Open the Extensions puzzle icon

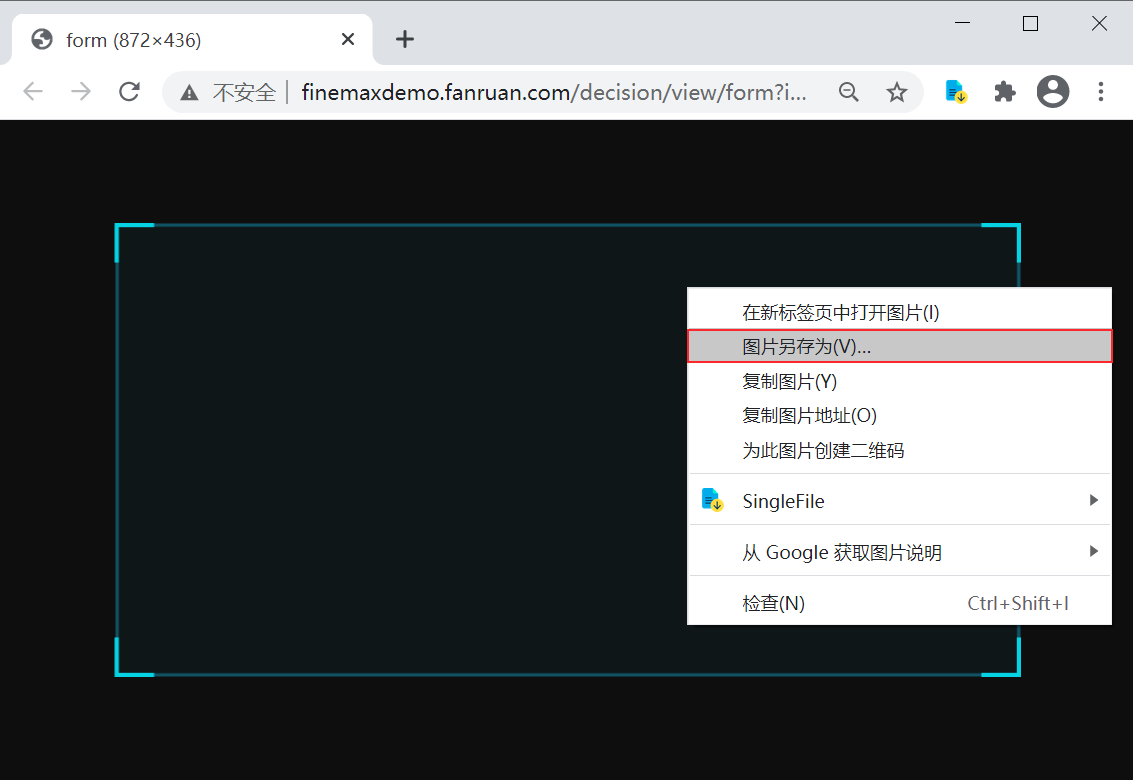click(x=1004, y=92)
